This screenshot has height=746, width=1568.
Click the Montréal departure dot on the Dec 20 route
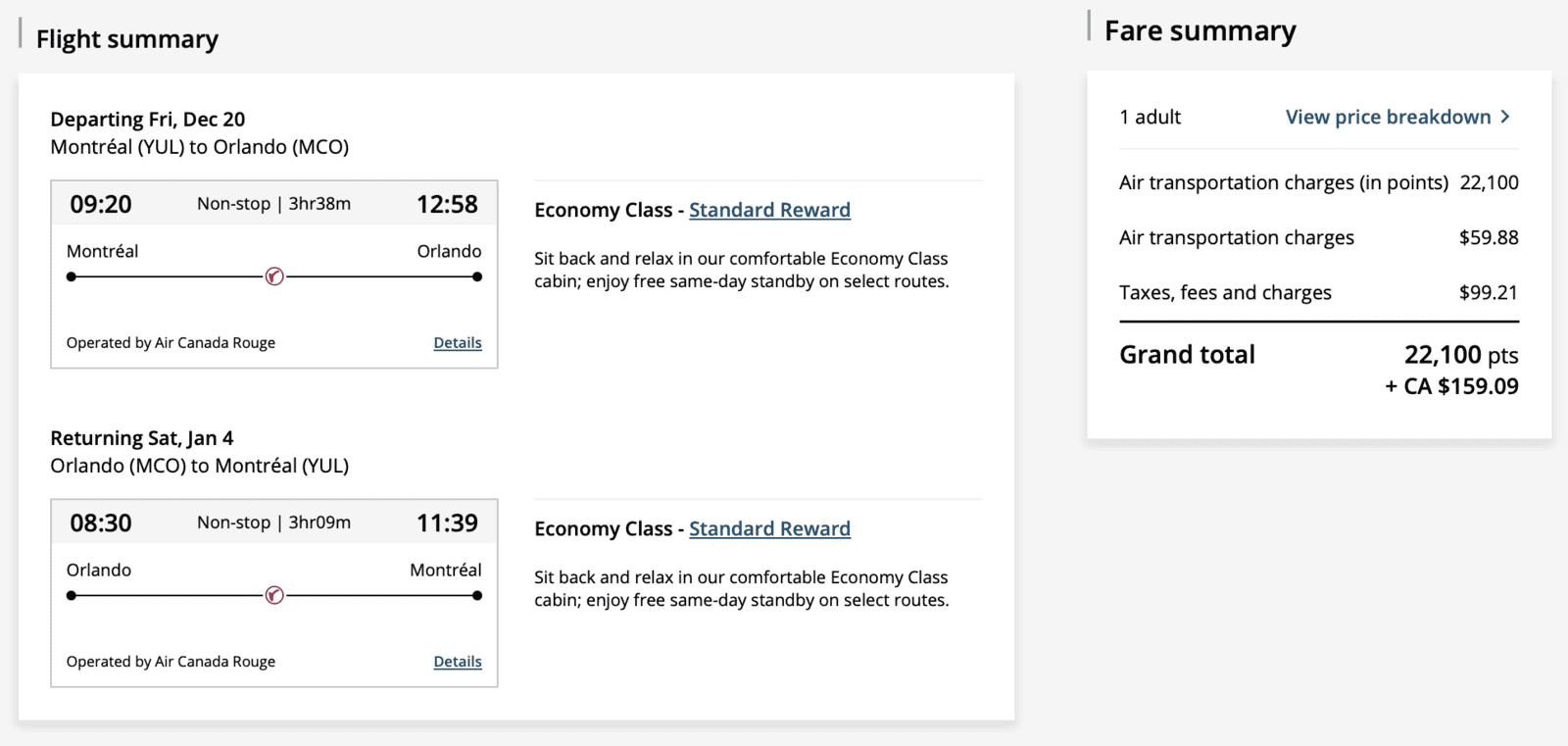pyautogui.click(x=70, y=276)
